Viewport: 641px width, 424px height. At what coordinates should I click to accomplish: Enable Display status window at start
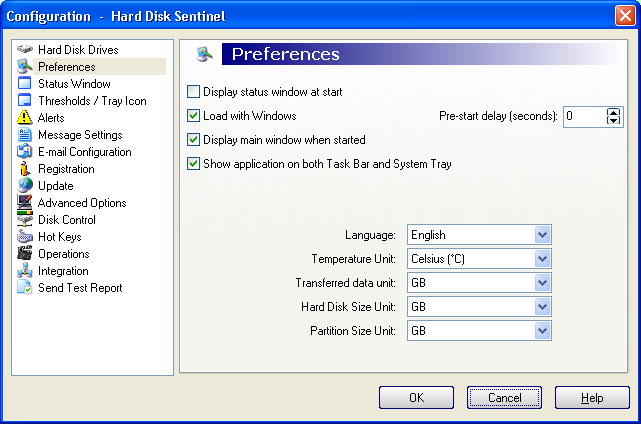point(193,92)
